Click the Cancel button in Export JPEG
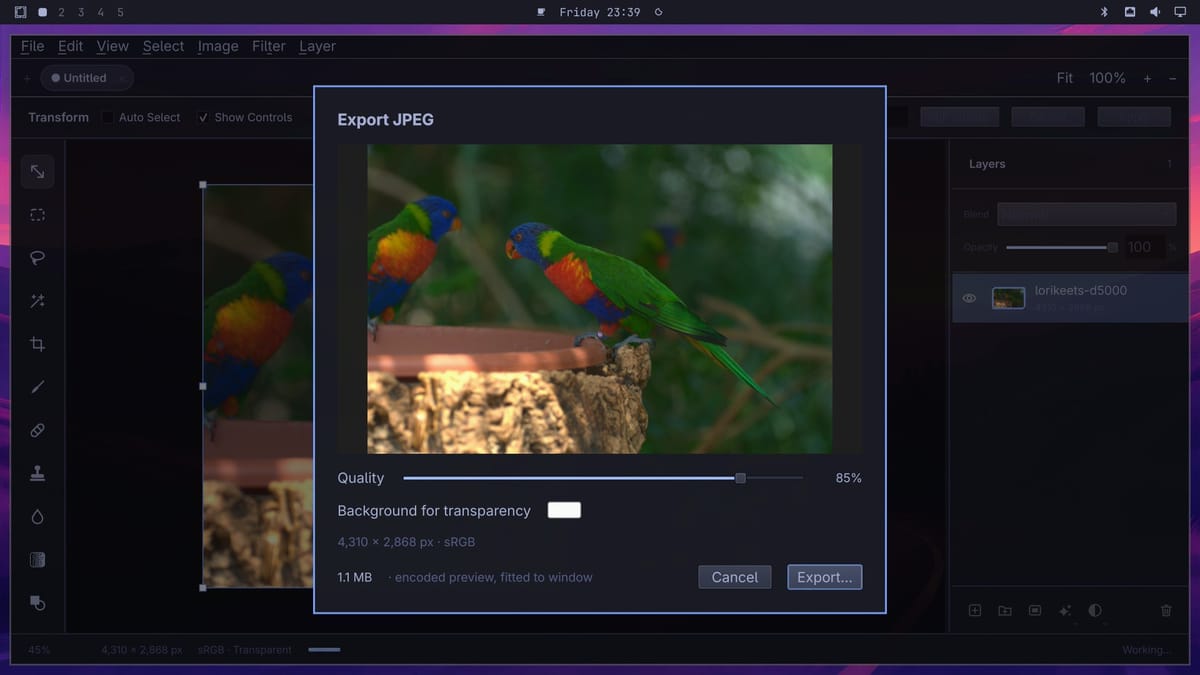Viewport: 1200px width, 675px height. click(735, 577)
